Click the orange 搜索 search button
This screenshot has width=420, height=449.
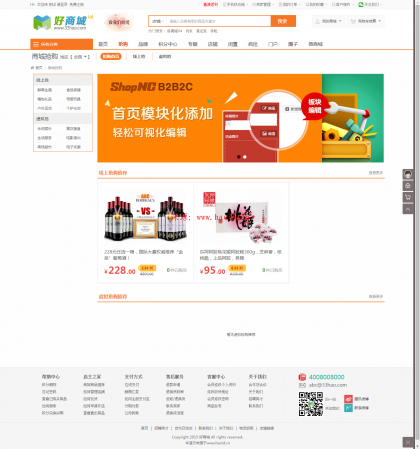click(x=283, y=21)
